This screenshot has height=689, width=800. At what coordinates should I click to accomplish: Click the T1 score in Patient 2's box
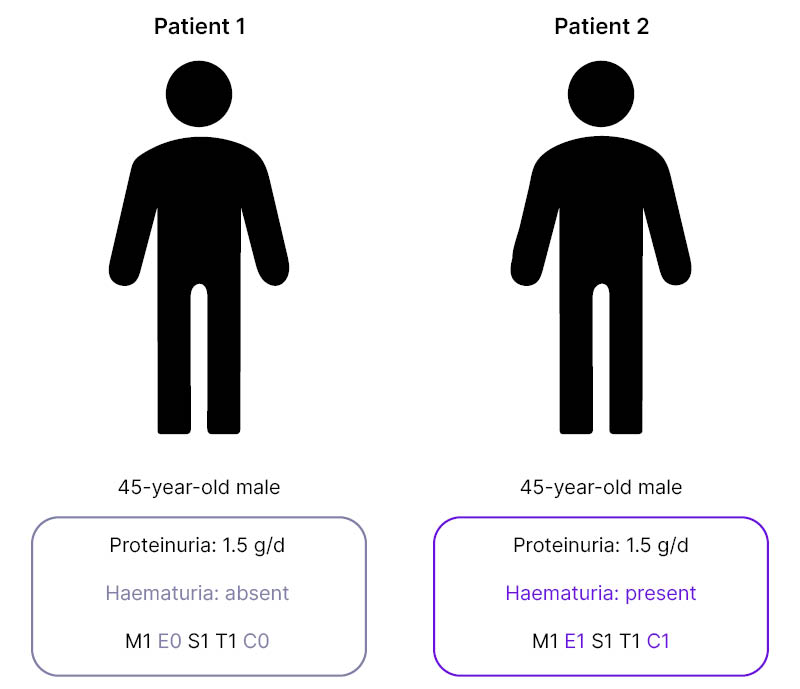coord(630,642)
